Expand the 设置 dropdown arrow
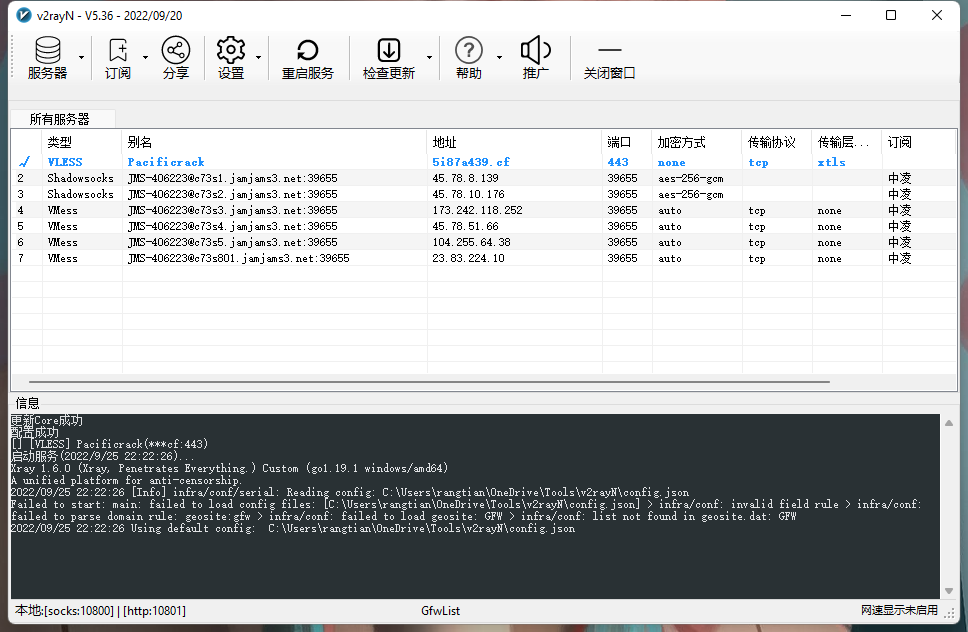The image size is (968, 632). pyautogui.click(x=259, y=58)
